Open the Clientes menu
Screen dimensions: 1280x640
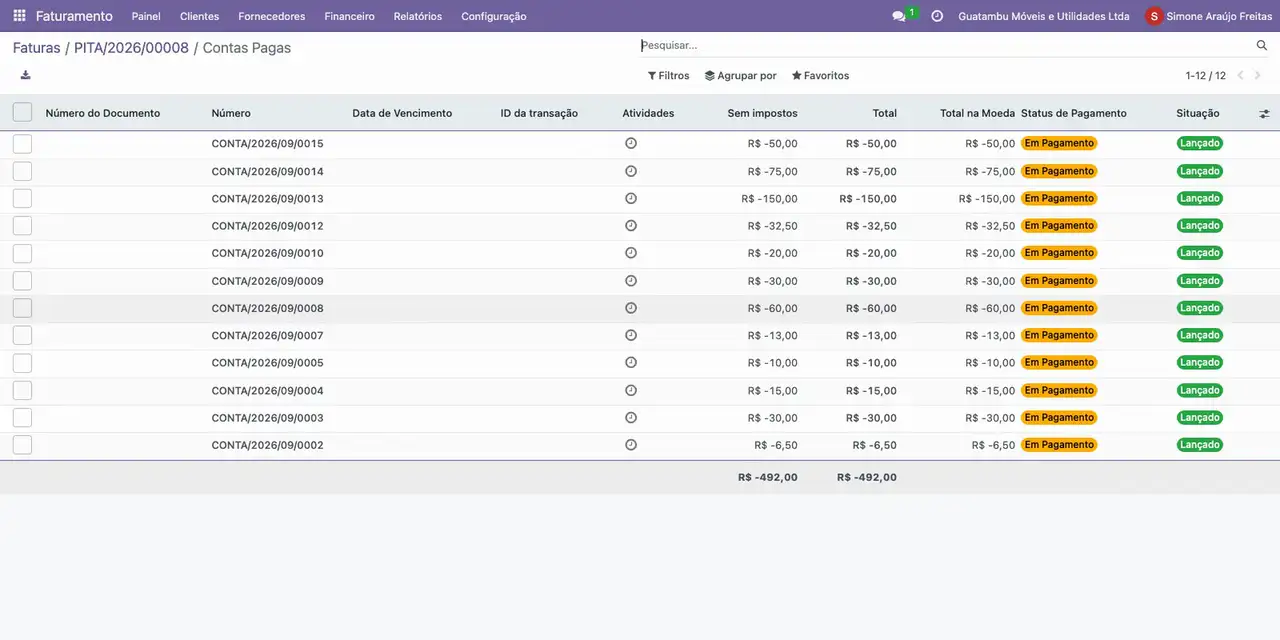coord(199,16)
